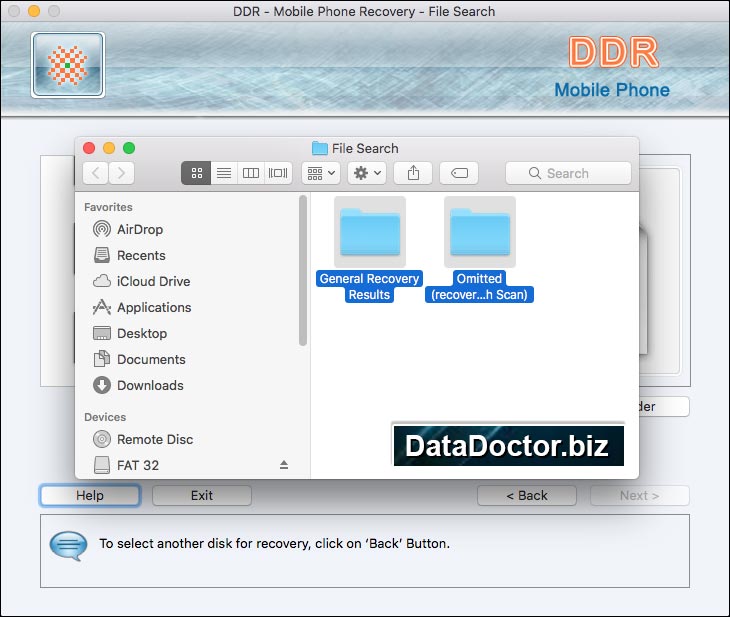
Task: Click the Share toolbar icon
Action: (413, 173)
